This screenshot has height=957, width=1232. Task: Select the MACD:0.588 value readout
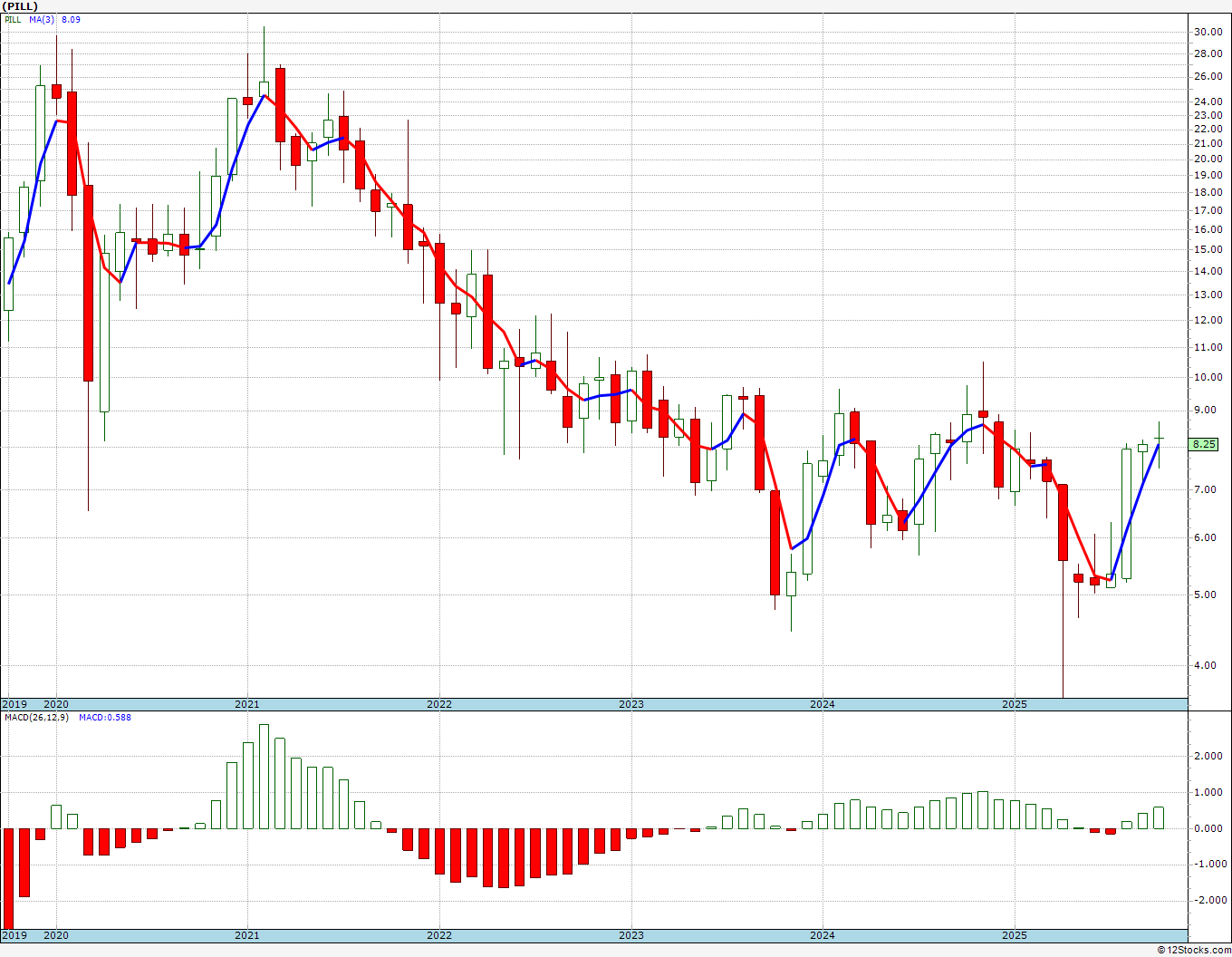pyautogui.click(x=105, y=718)
